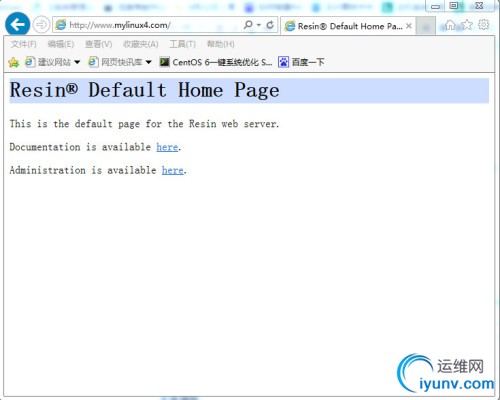Open the 收藏夹(A) menu
The height and width of the screenshot is (400, 500).
(x=141, y=44)
